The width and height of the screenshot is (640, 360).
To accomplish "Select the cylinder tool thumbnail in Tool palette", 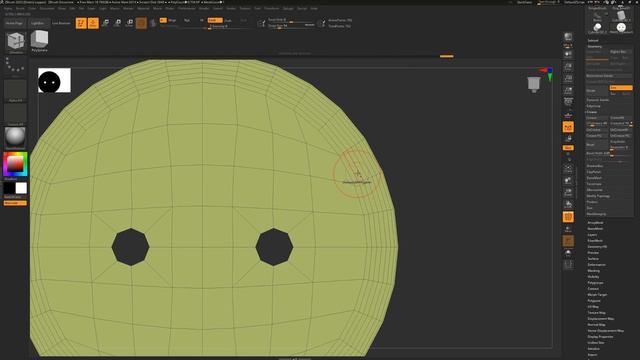I will pyautogui.click(x=597, y=28).
